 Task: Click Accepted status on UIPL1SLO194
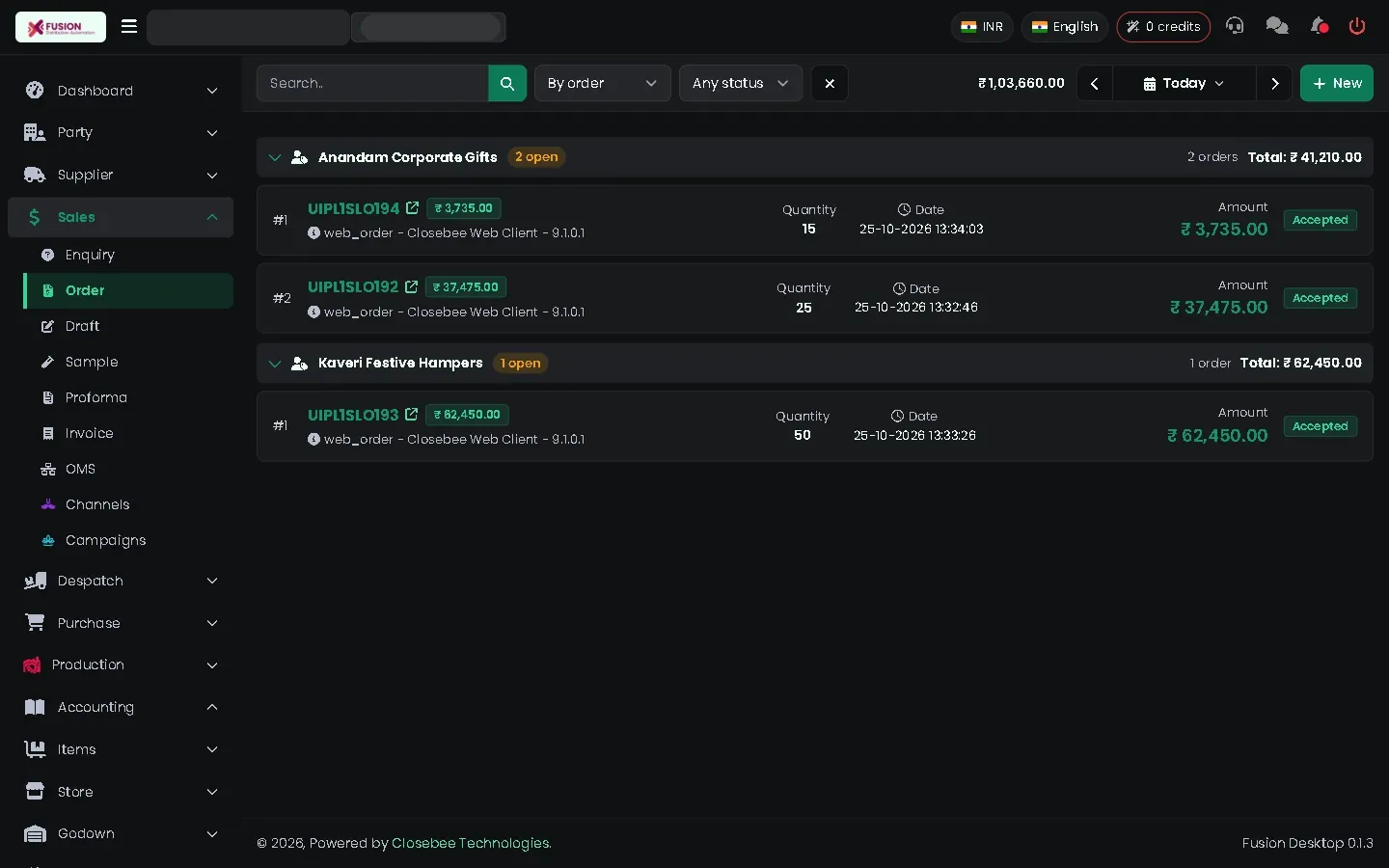coord(1320,220)
